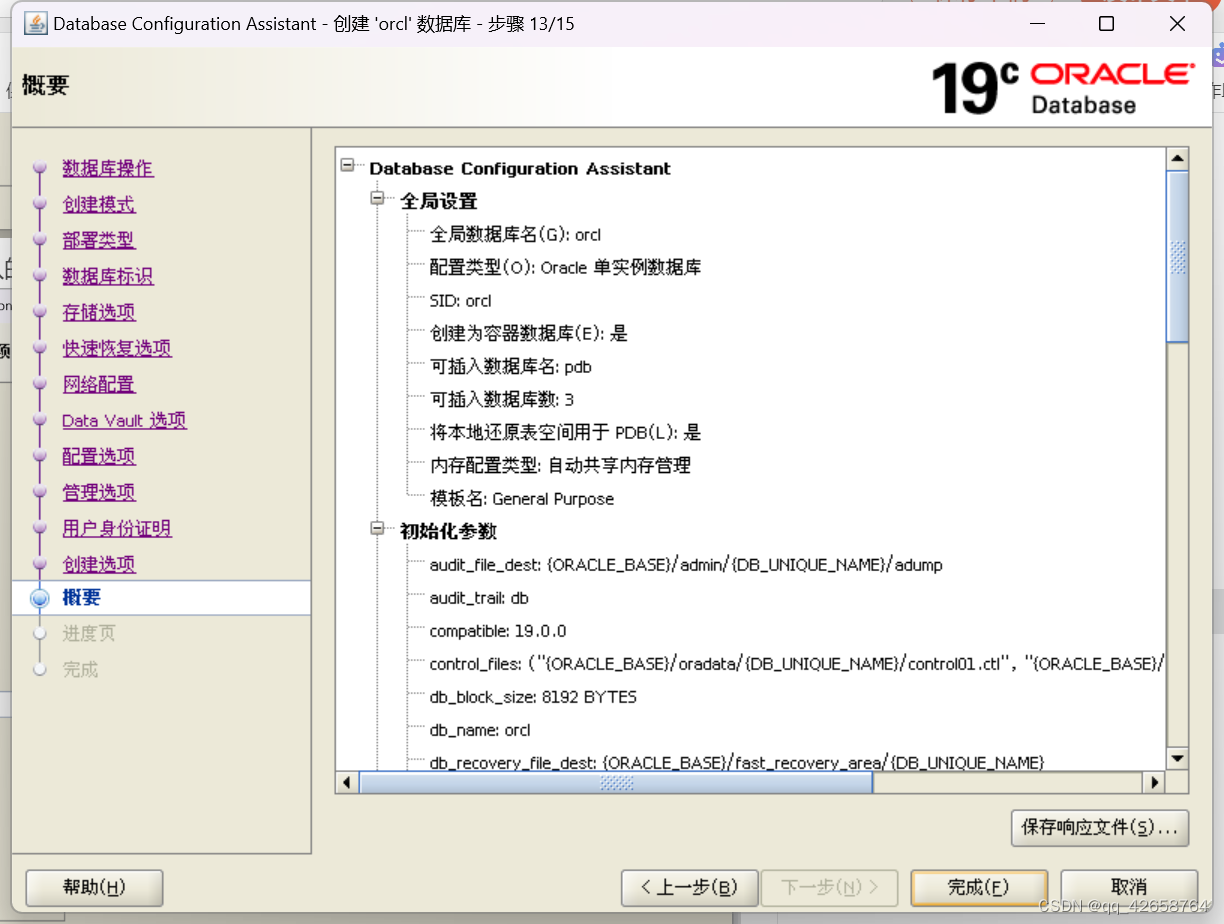Jump to the 存储选项 step

[99, 312]
